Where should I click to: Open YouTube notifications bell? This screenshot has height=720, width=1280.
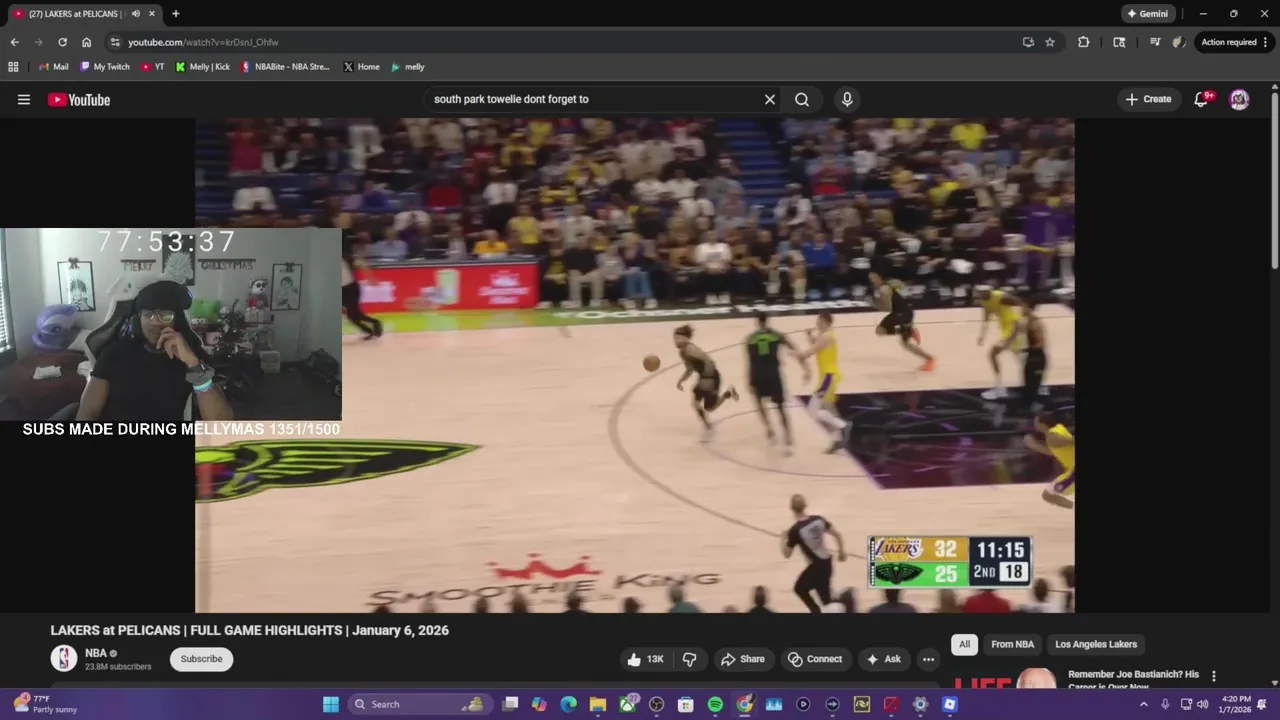point(1203,99)
